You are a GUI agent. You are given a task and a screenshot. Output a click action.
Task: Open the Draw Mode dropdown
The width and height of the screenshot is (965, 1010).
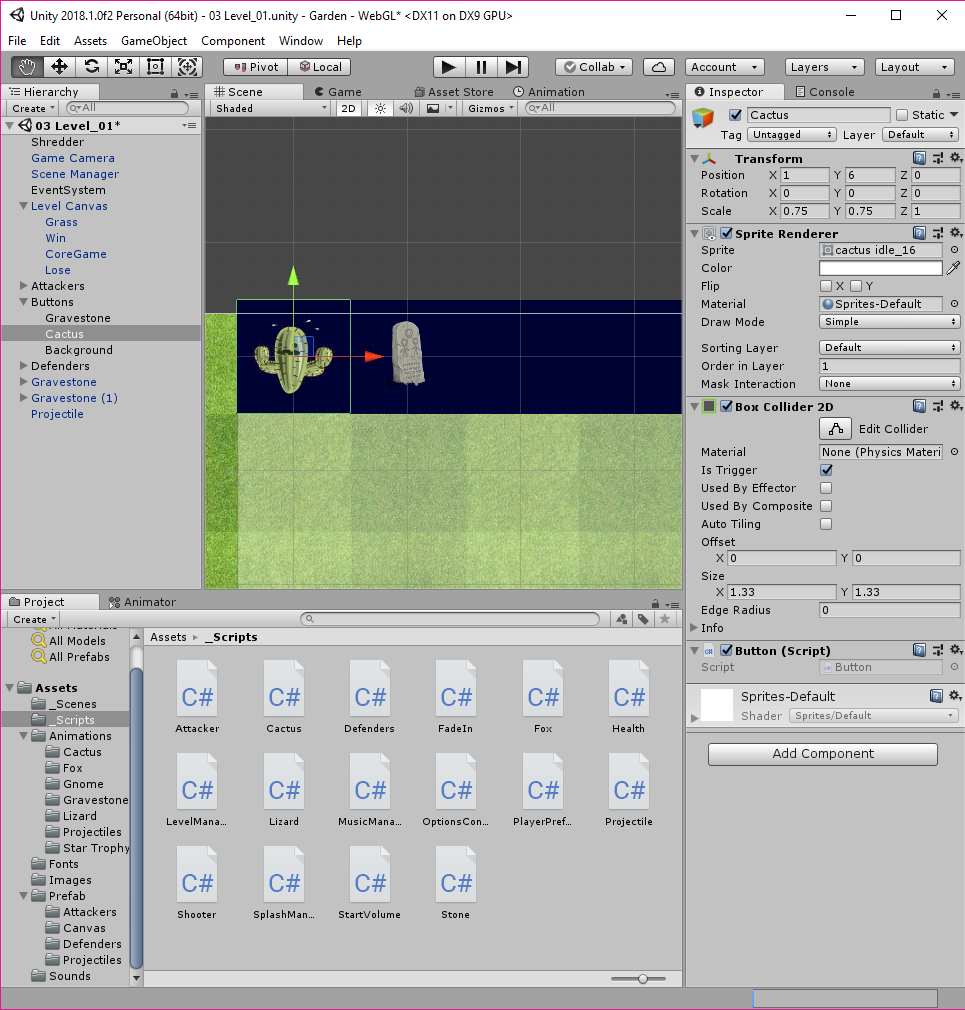[889, 322]
